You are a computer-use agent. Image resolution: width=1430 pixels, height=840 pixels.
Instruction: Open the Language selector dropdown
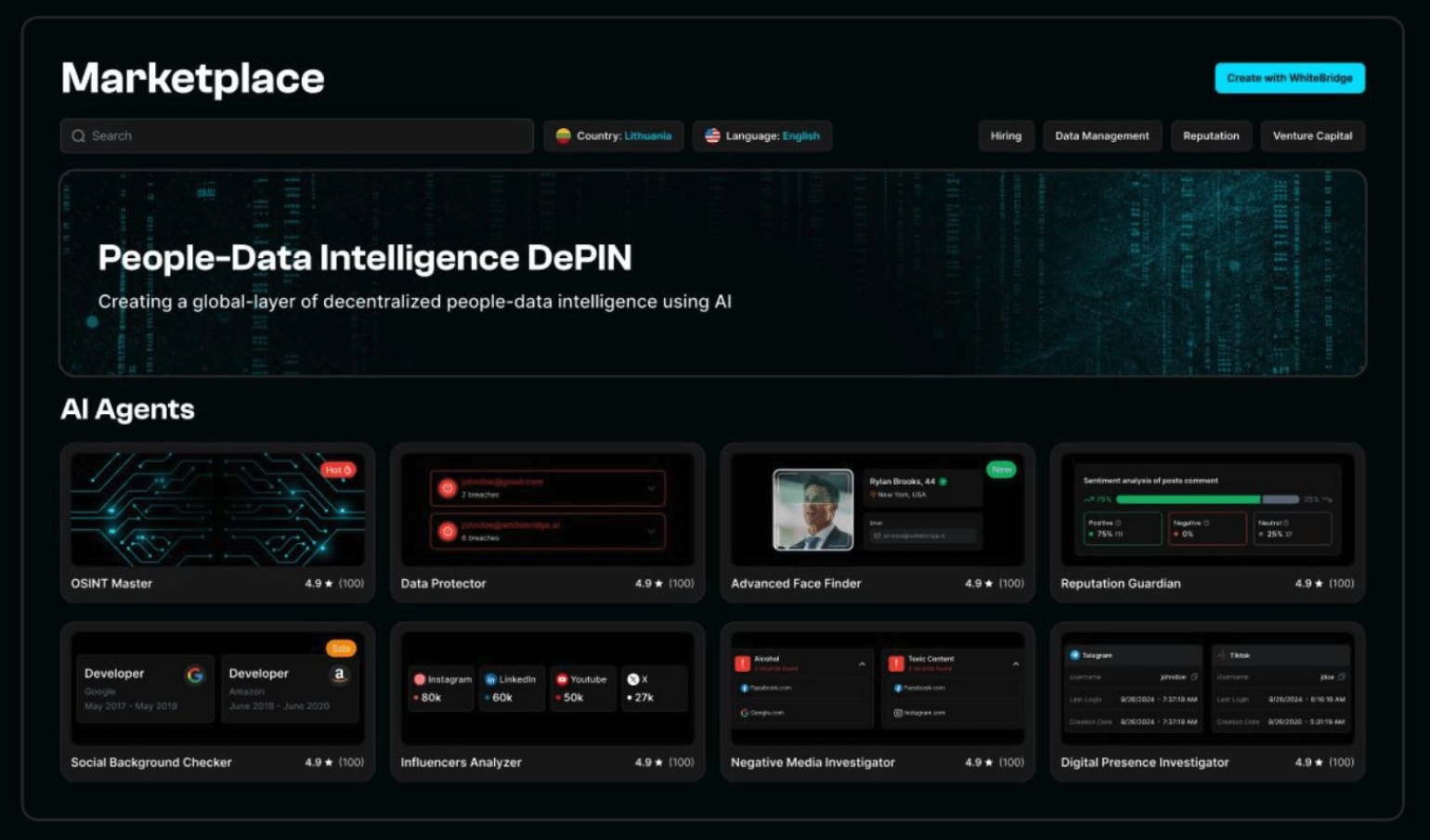click(762, 136)
